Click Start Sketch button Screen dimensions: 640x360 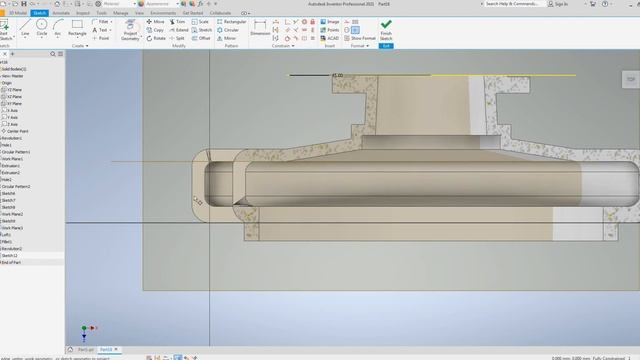pyautogui.click(x=6, y=30)
